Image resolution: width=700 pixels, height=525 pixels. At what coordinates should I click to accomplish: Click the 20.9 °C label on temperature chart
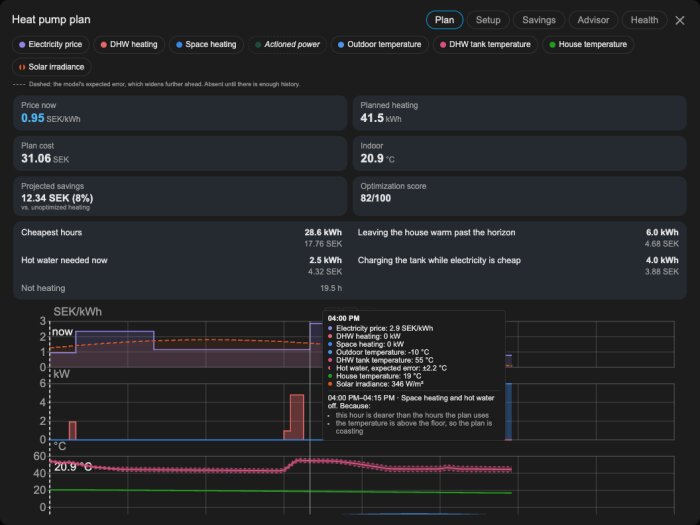(73, 467)
